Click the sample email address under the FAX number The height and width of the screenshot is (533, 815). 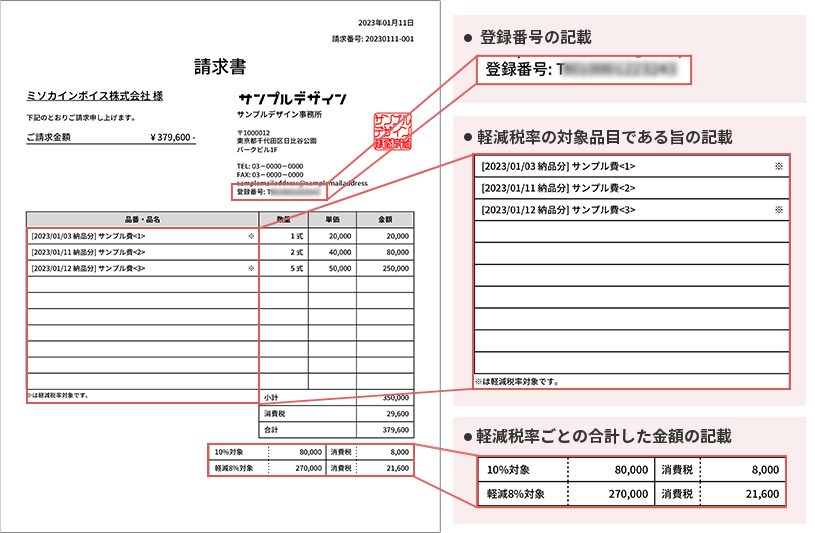(302, 183)
